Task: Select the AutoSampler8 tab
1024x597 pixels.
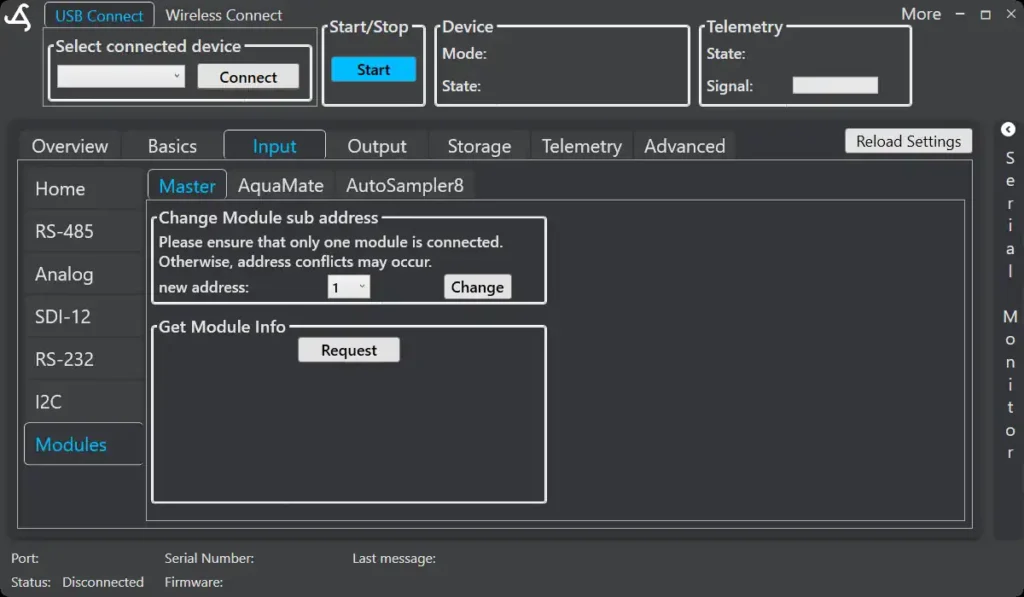Action: [404, 185]
